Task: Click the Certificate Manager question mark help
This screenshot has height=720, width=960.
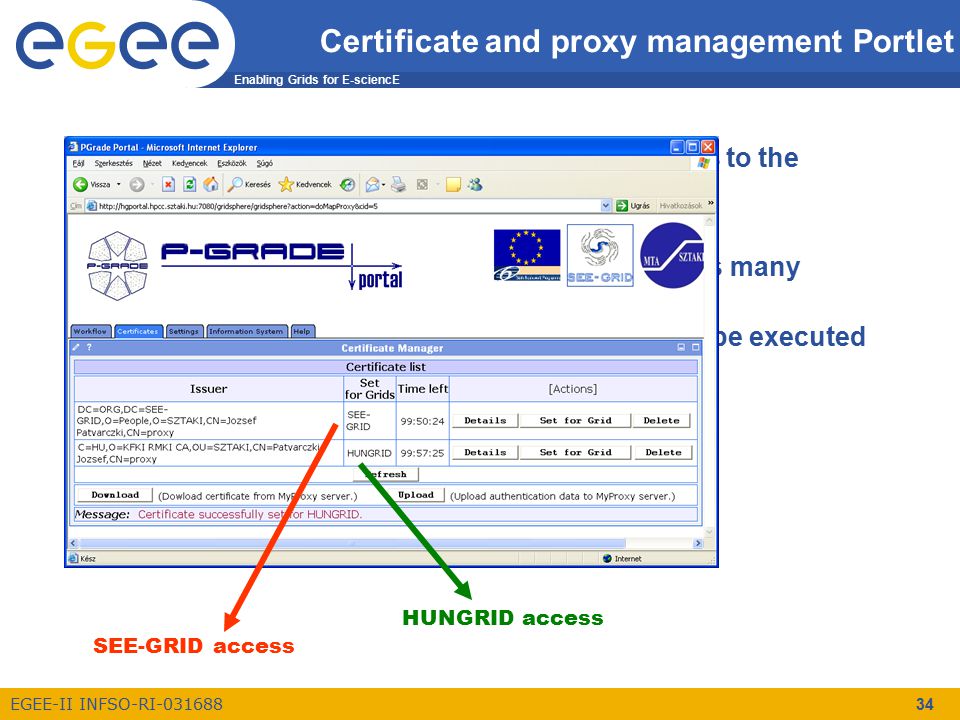Action: 89,347
